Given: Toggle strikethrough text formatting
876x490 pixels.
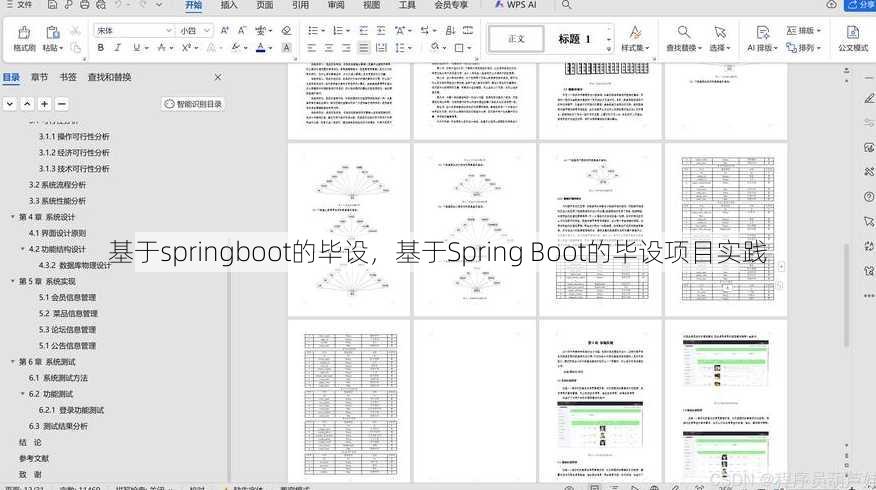Looking at the screenshot, I should coord(161,48).
